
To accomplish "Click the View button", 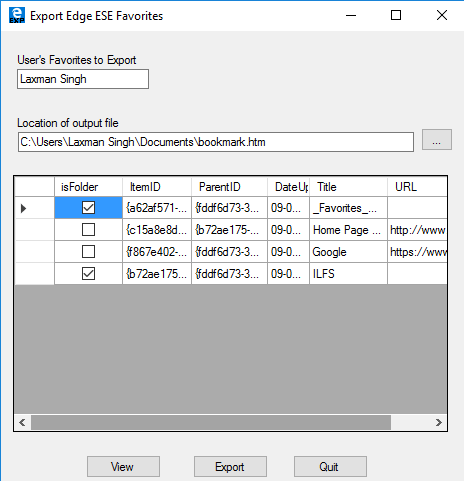I will 123,467.
